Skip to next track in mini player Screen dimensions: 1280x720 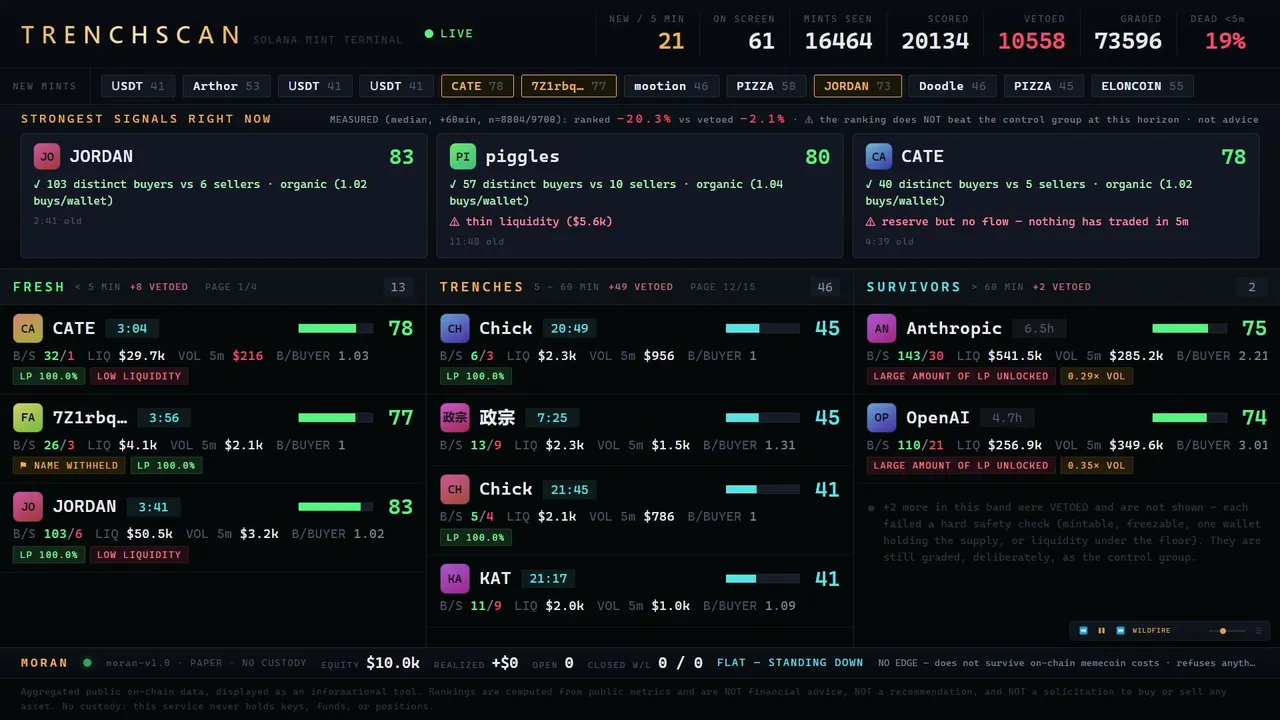click(x=1120, y=631)
